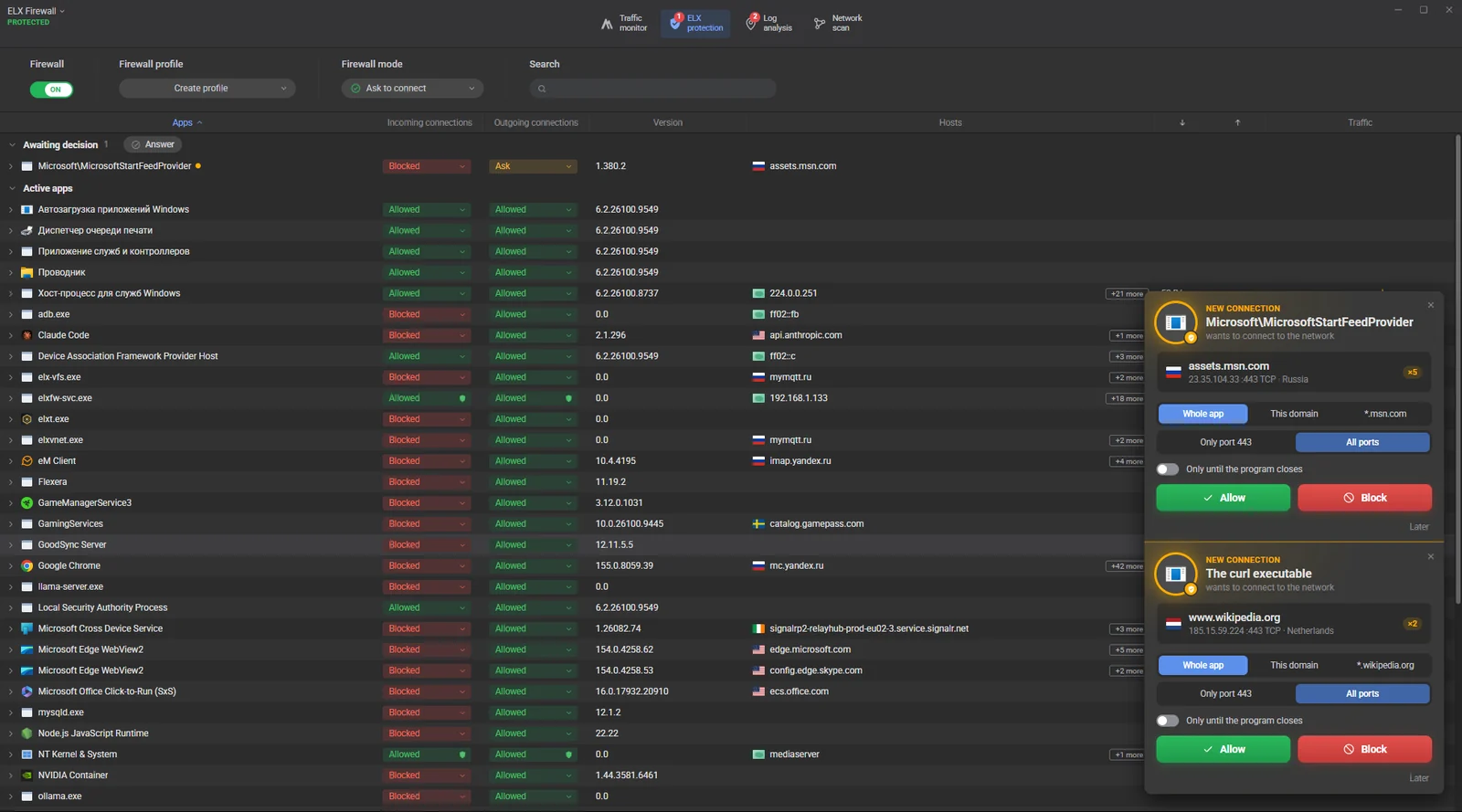Select 'This domain' for assets.msn.com

click(x=1294, y=414)
